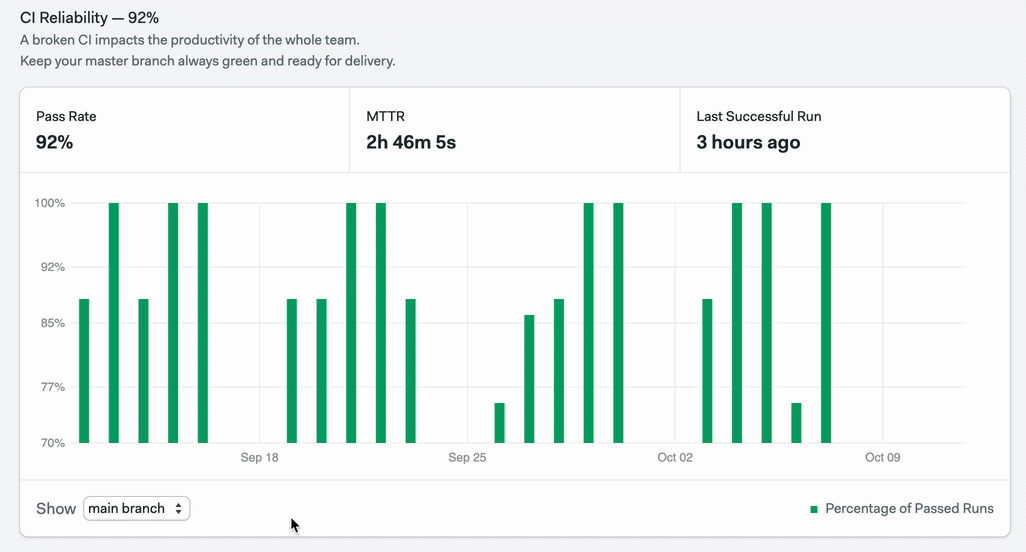Click the Oct 02 axis date label
This screenshot has width=1026, height=552.
pyautogui.click(x=675, y=457)
